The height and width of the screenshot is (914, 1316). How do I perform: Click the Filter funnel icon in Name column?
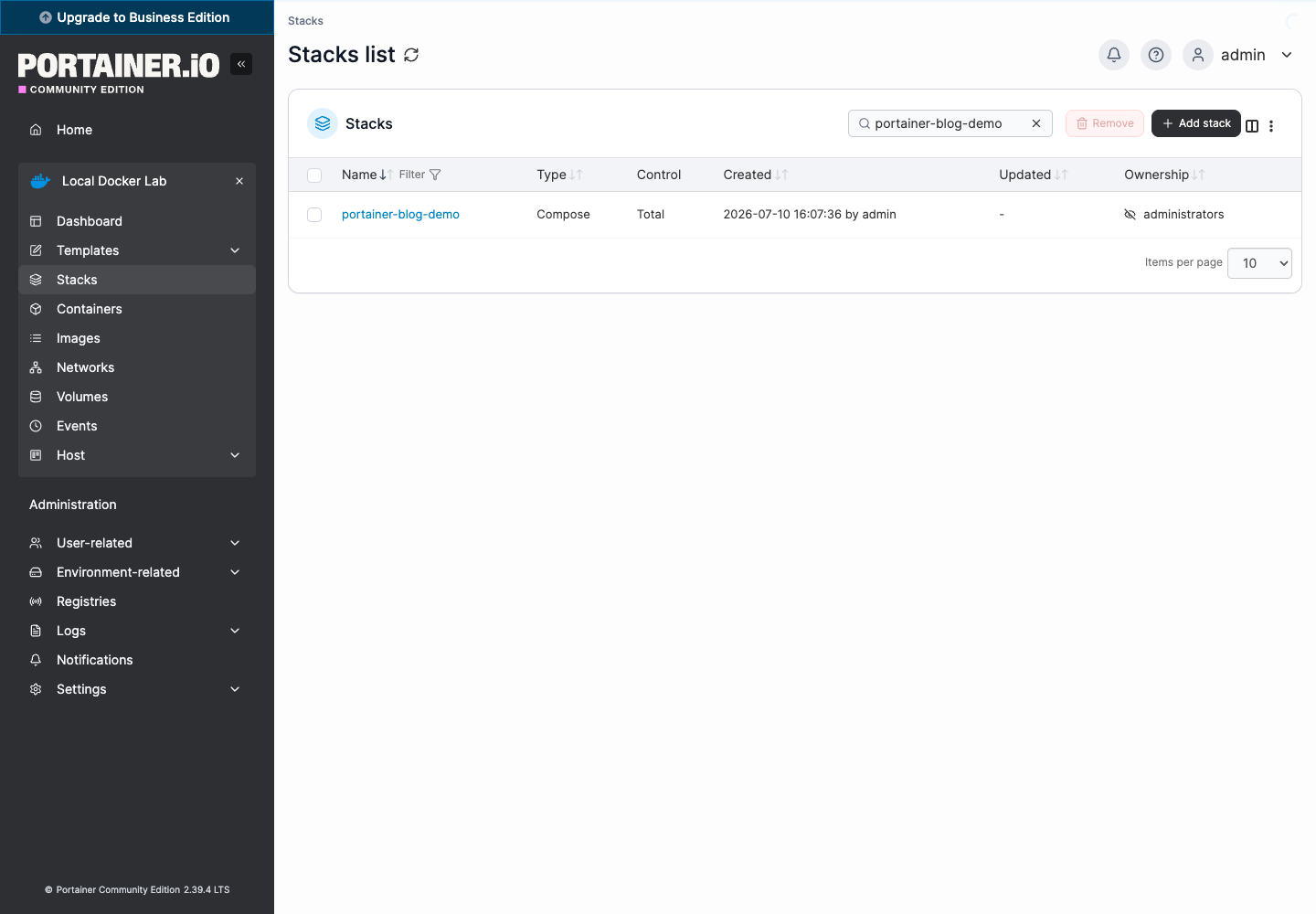[x=435, y=175]
